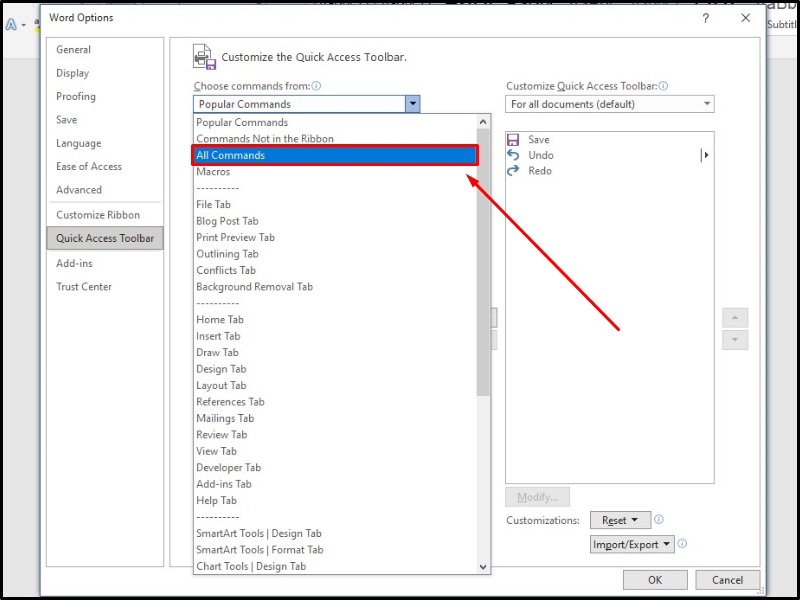Open General options category
Image resolution: width=800 pixels, height=600 pixels.
coord(105,49)
